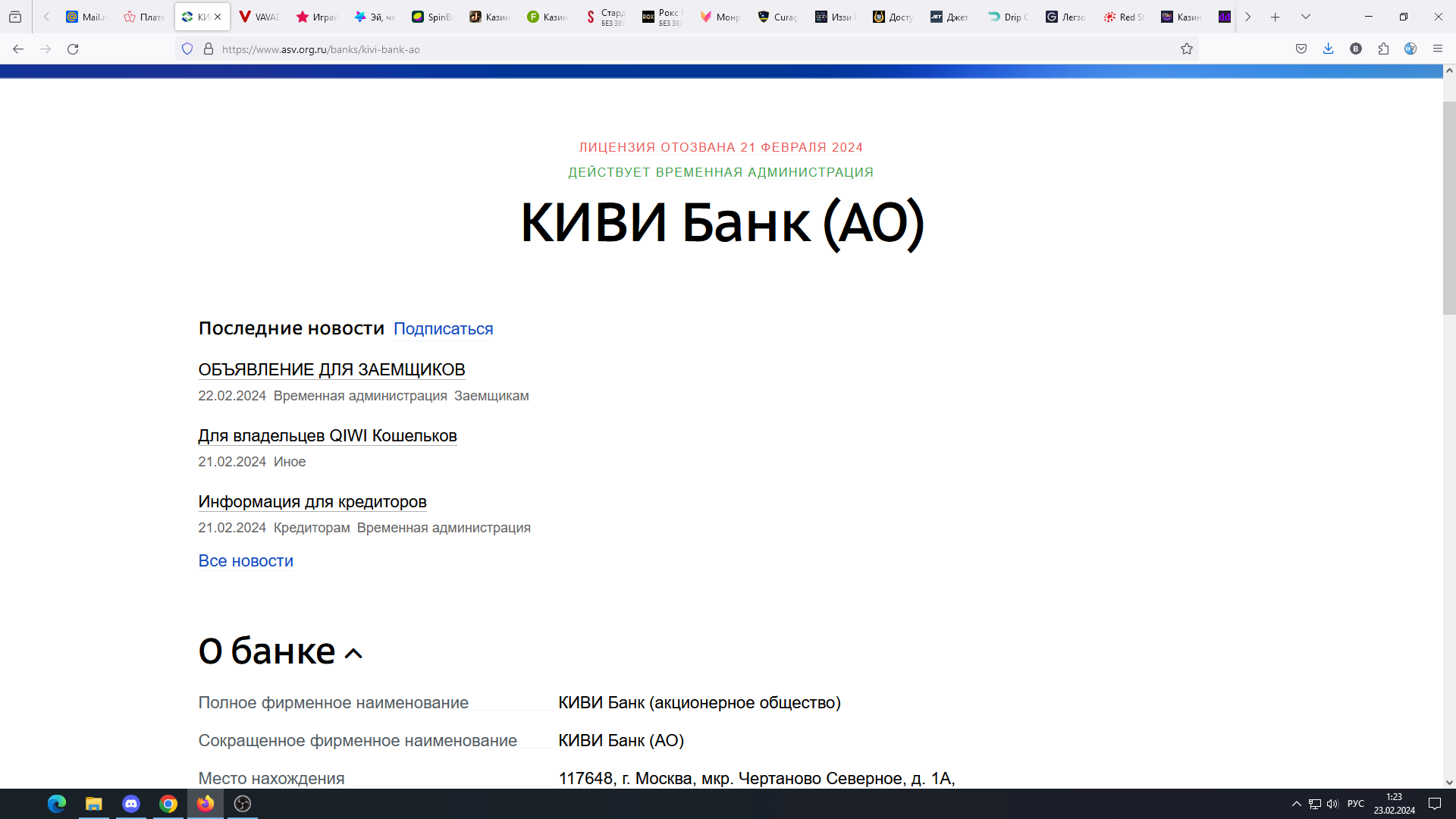Click the URL address bar field
Image resolution: width=1456 pixels, height=819 pixels.
pos(682,49)
